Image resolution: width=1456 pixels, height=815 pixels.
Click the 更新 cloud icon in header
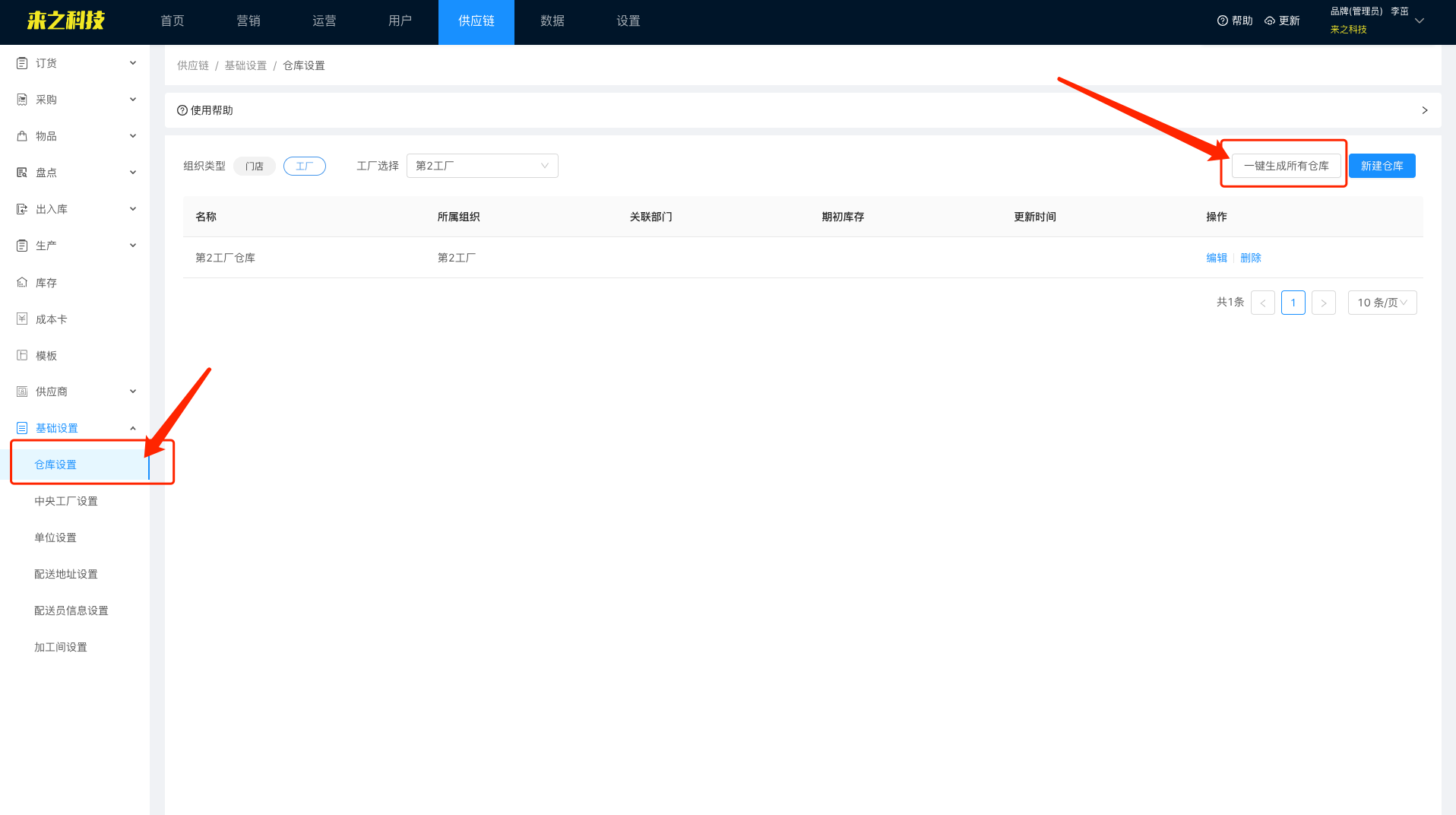1270,21
